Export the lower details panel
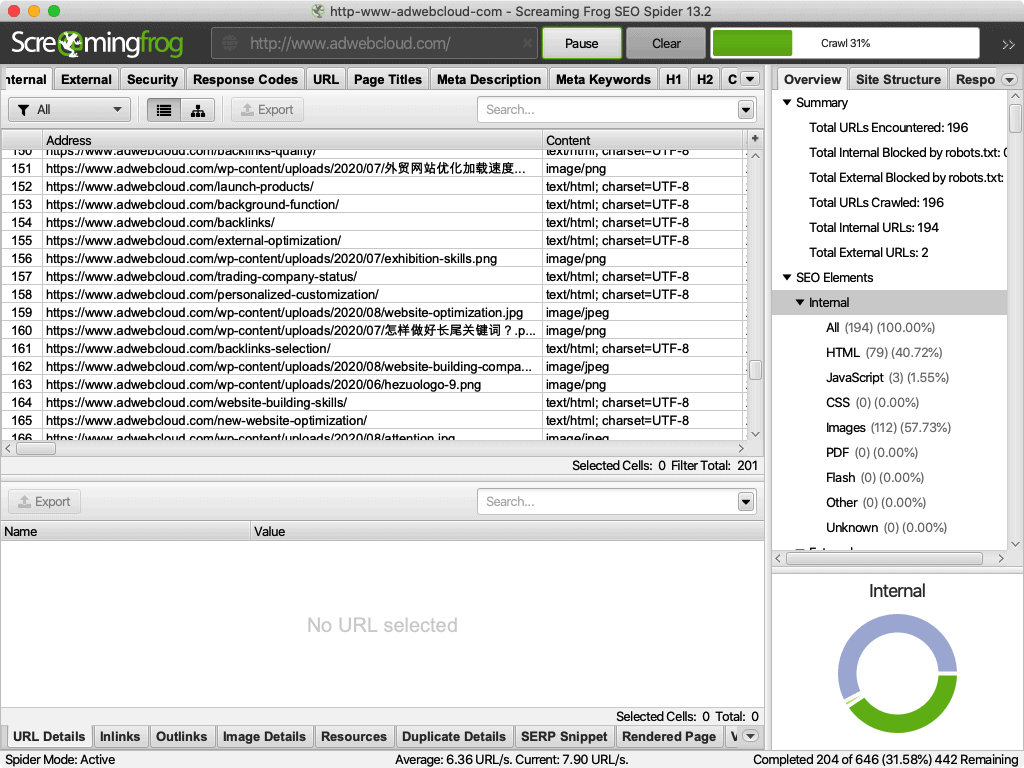 pyautogui.click(x=44, y=502)
